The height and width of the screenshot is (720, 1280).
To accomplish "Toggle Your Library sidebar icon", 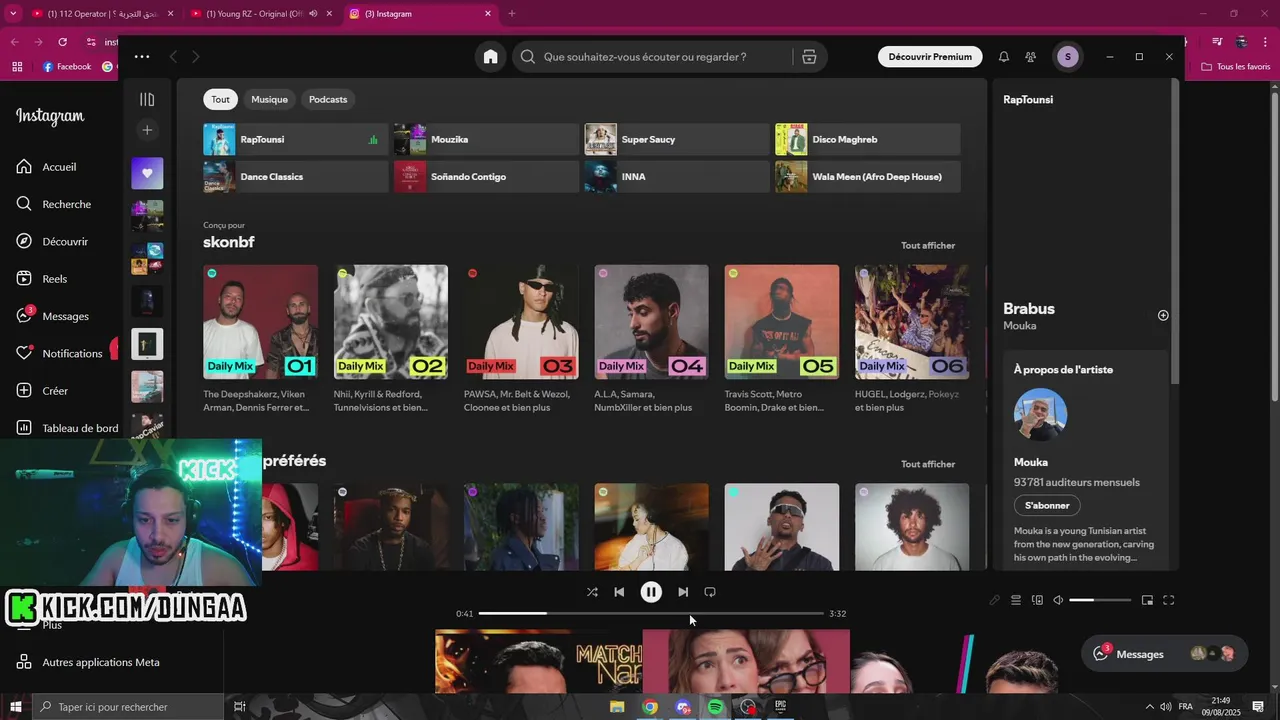I will point(147,99).
